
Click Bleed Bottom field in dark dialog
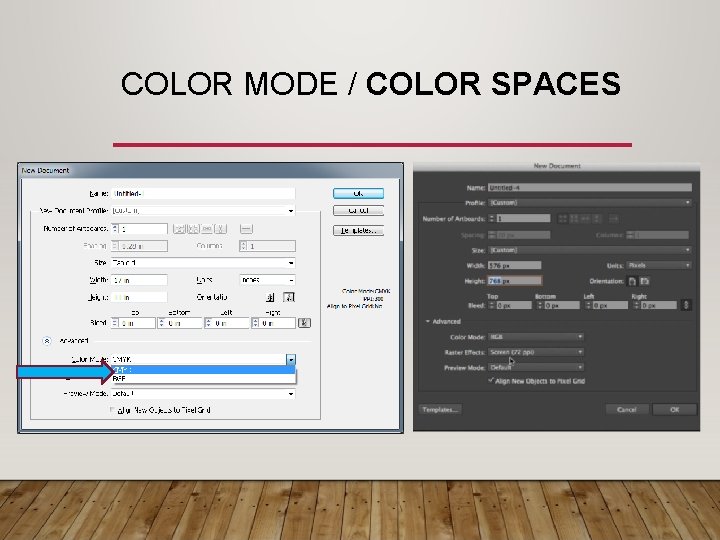(562, 305)
